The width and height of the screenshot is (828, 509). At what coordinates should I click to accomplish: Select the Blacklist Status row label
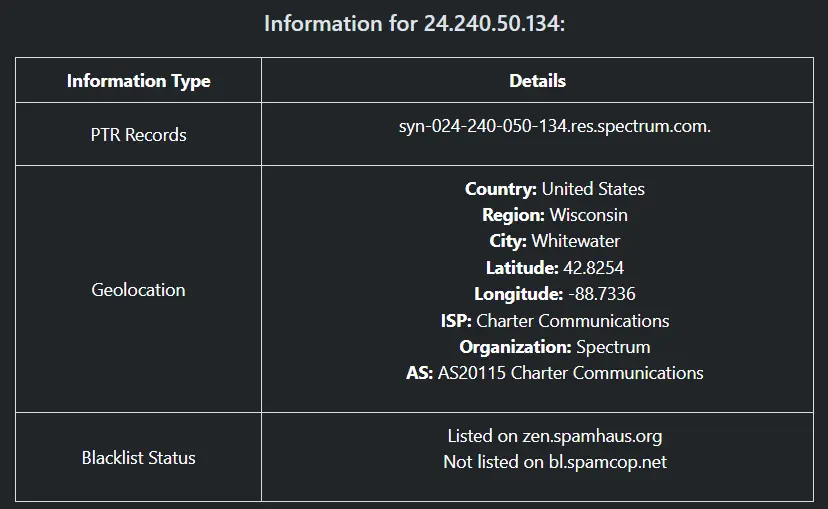pos(138,458)
